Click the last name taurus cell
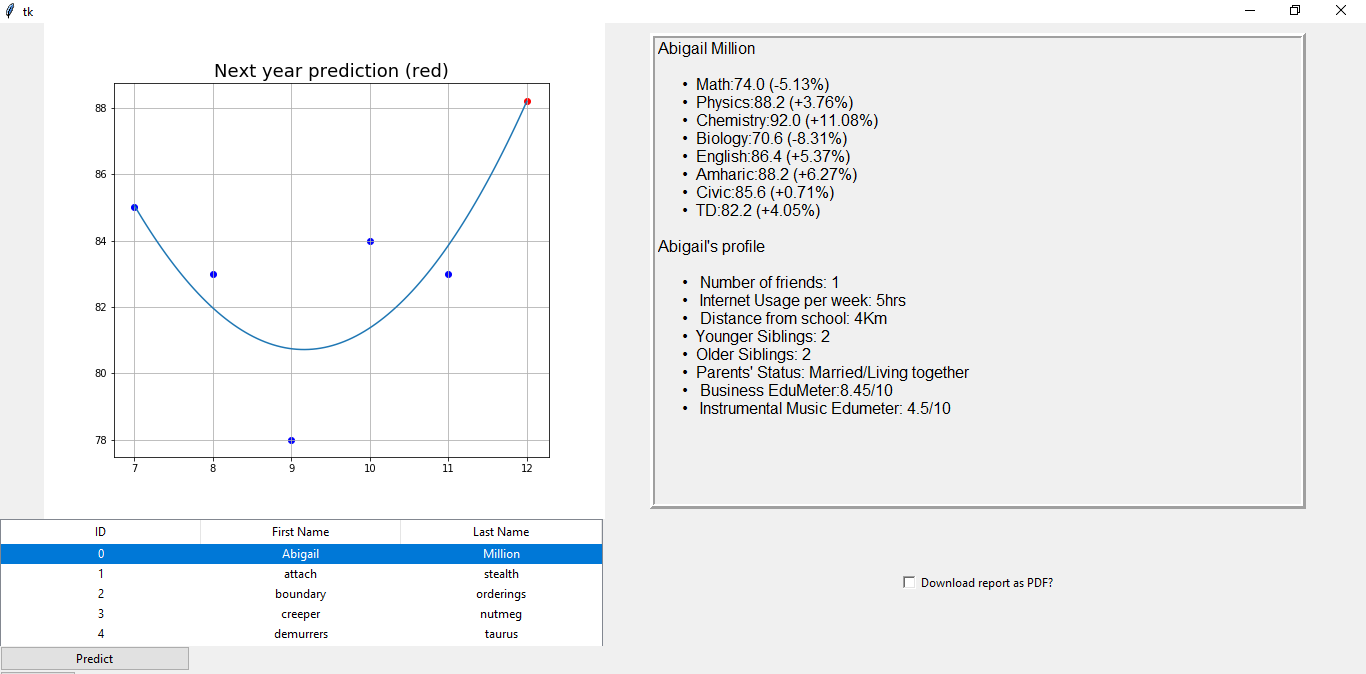The image size is (1366, 674). click(x=501, y=634)
